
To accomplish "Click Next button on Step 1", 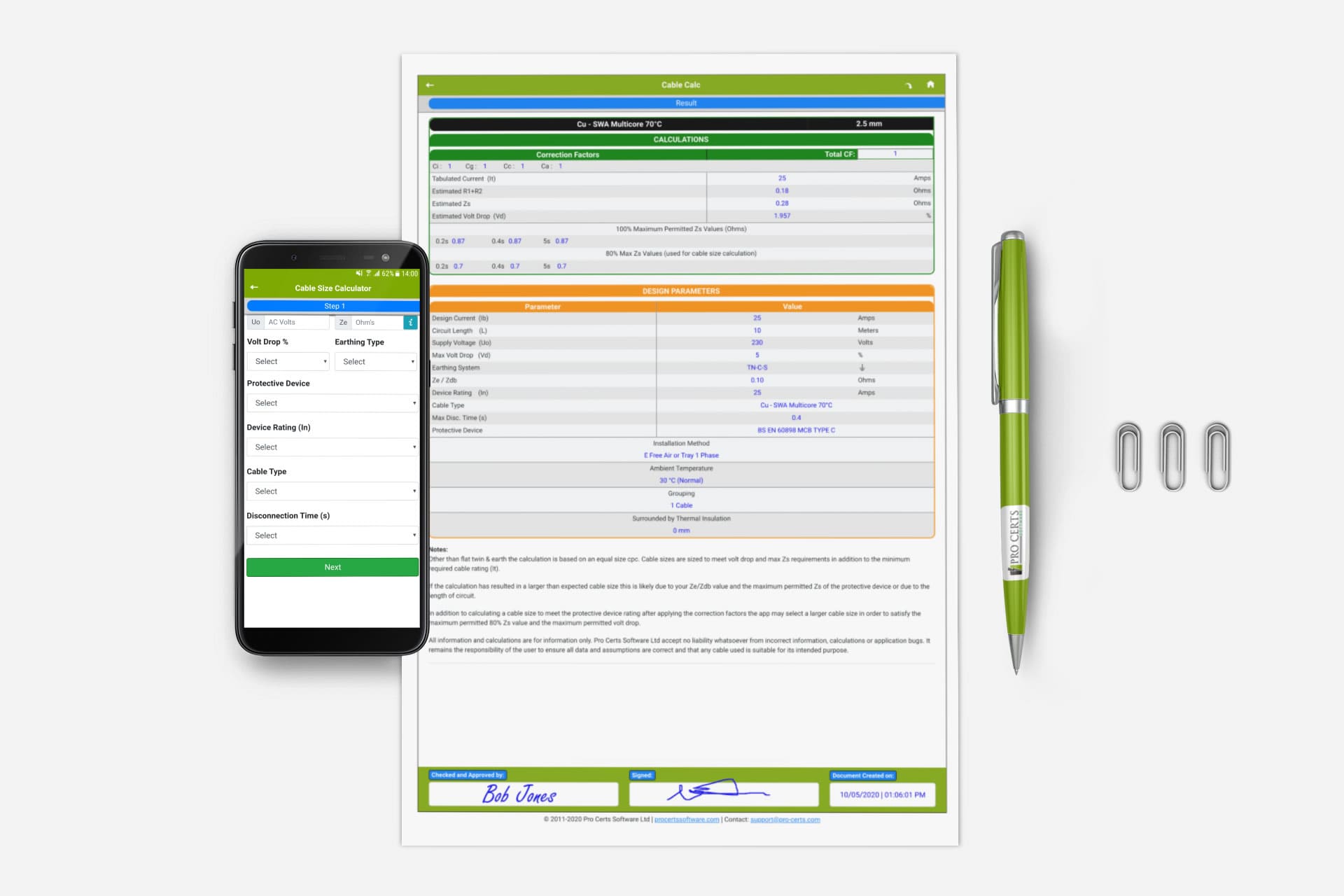I will (332, 567).
